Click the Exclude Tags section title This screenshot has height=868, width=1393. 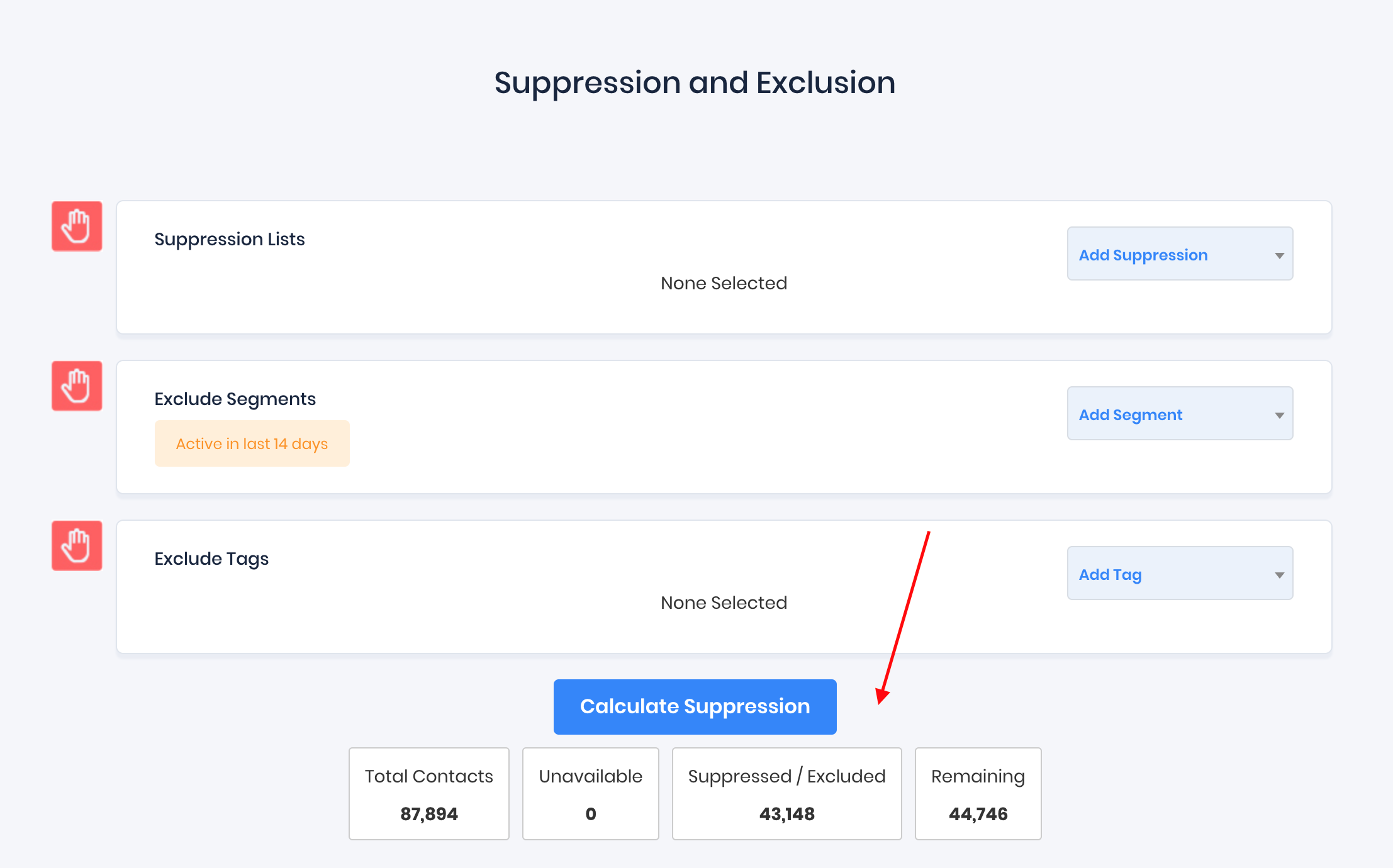[211, 559]
